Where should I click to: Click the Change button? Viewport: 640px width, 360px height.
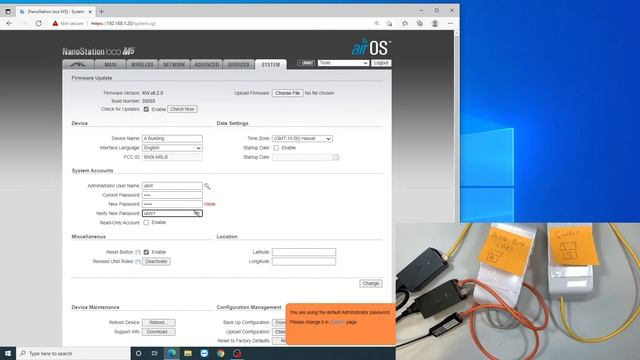(x=371, y=283)
